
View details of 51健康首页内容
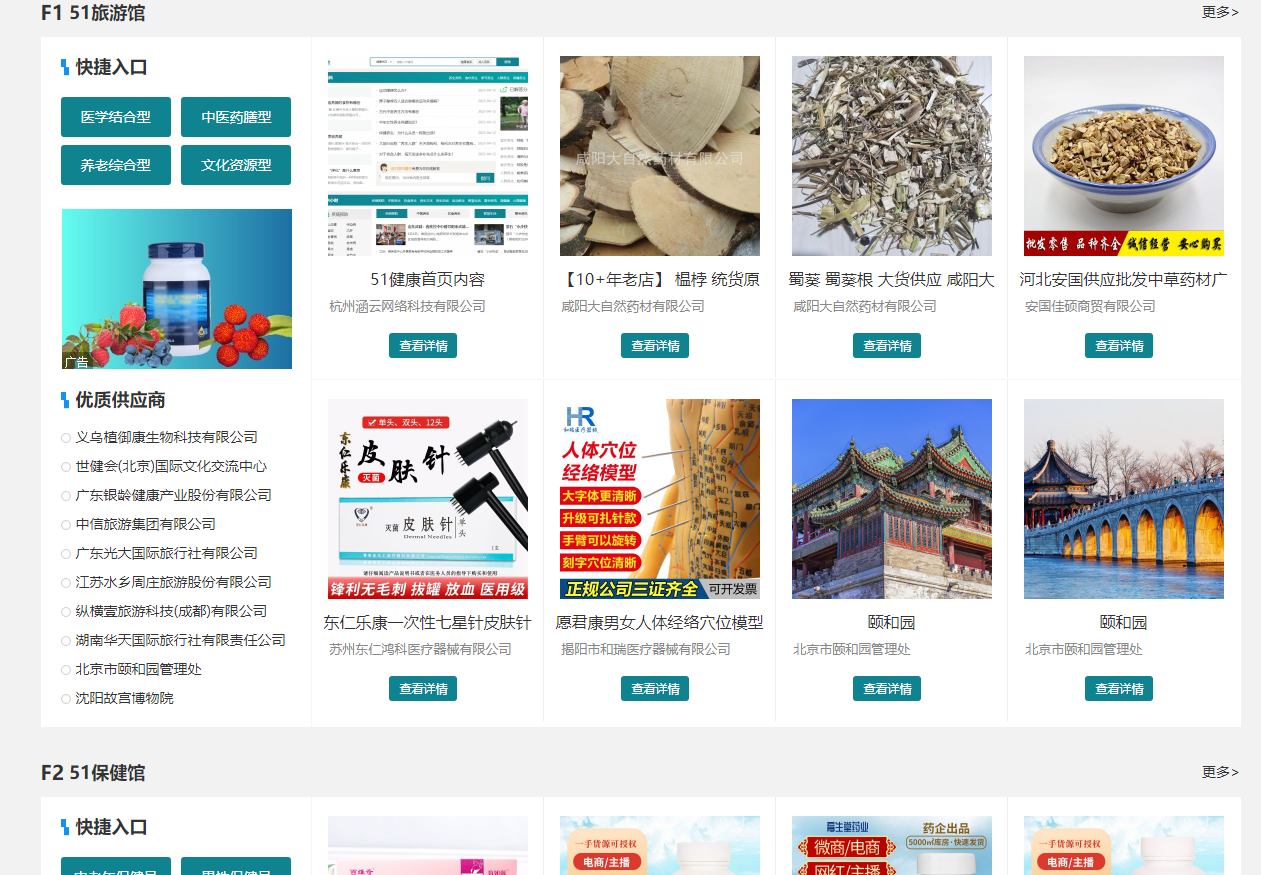[423, 346]
